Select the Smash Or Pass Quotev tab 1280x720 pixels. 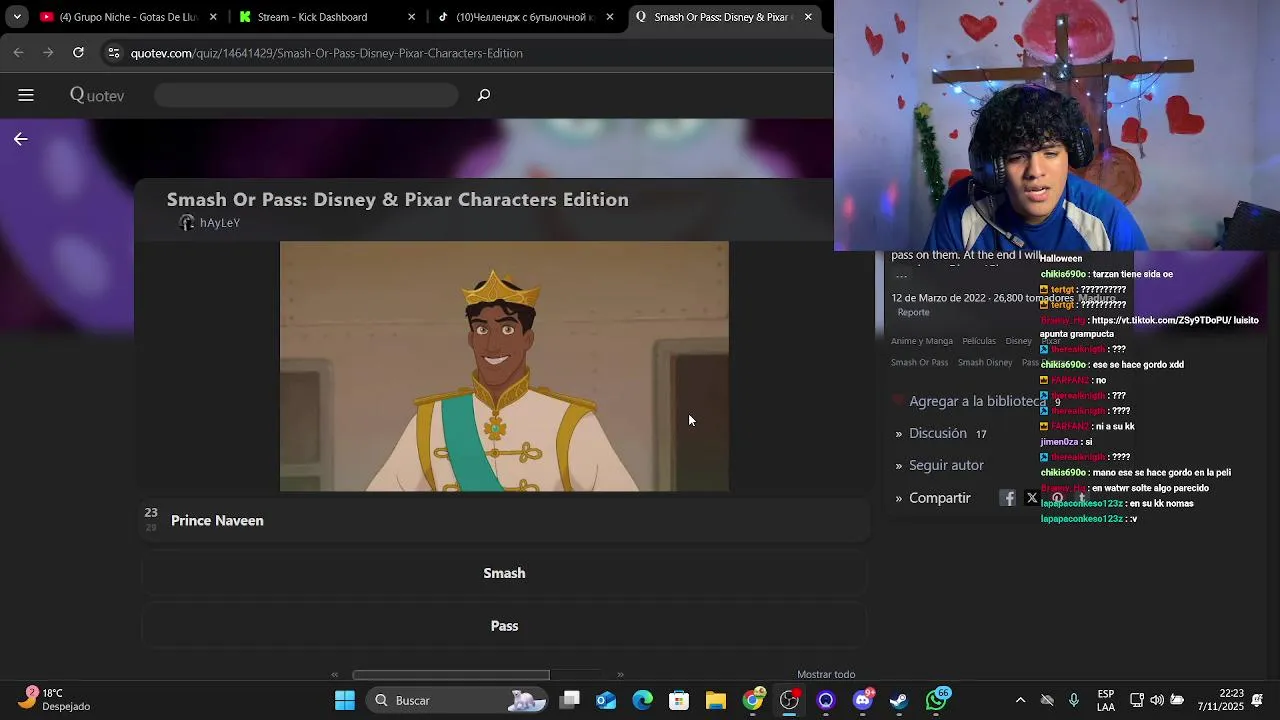pos(726,17)
